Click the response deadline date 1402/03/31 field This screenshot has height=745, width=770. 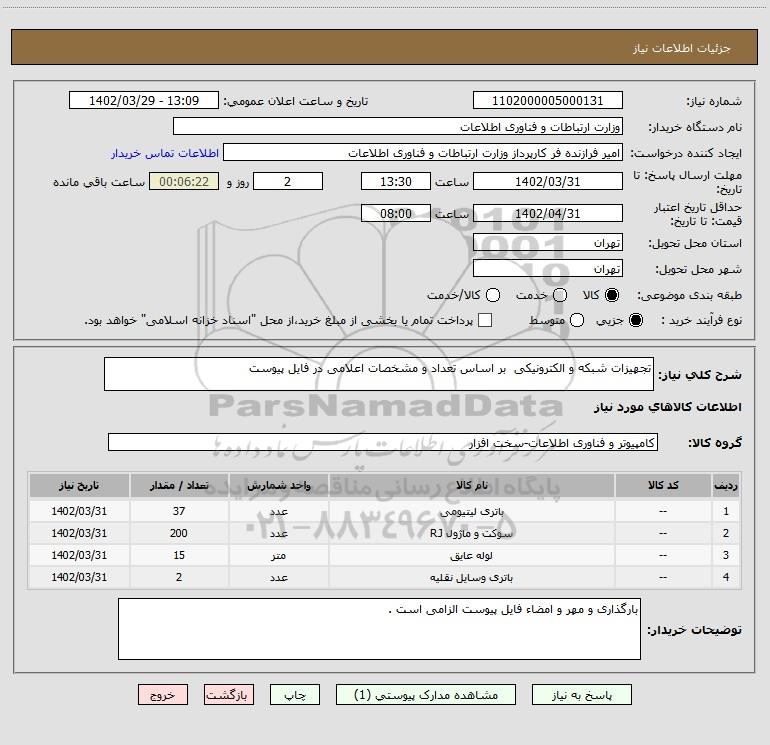coord(548,181)
